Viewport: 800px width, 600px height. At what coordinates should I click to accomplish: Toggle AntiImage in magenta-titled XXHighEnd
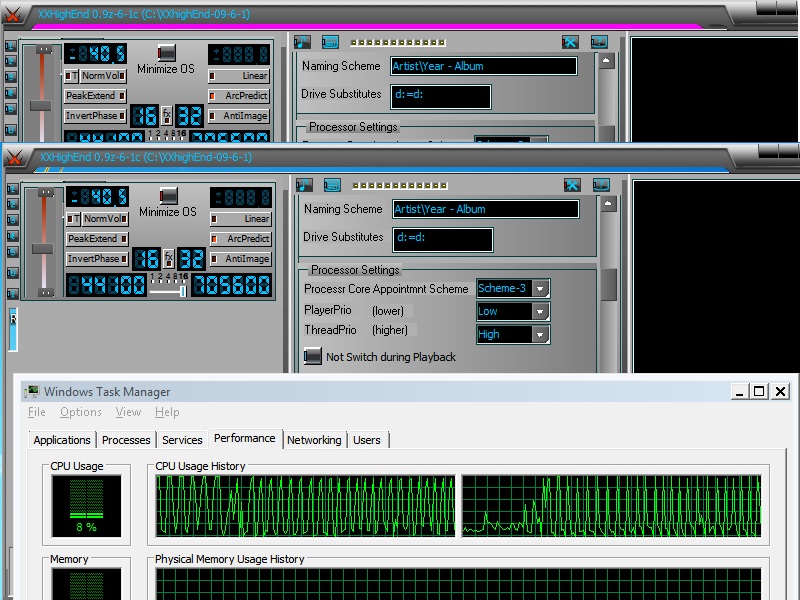tap(239, 116)
